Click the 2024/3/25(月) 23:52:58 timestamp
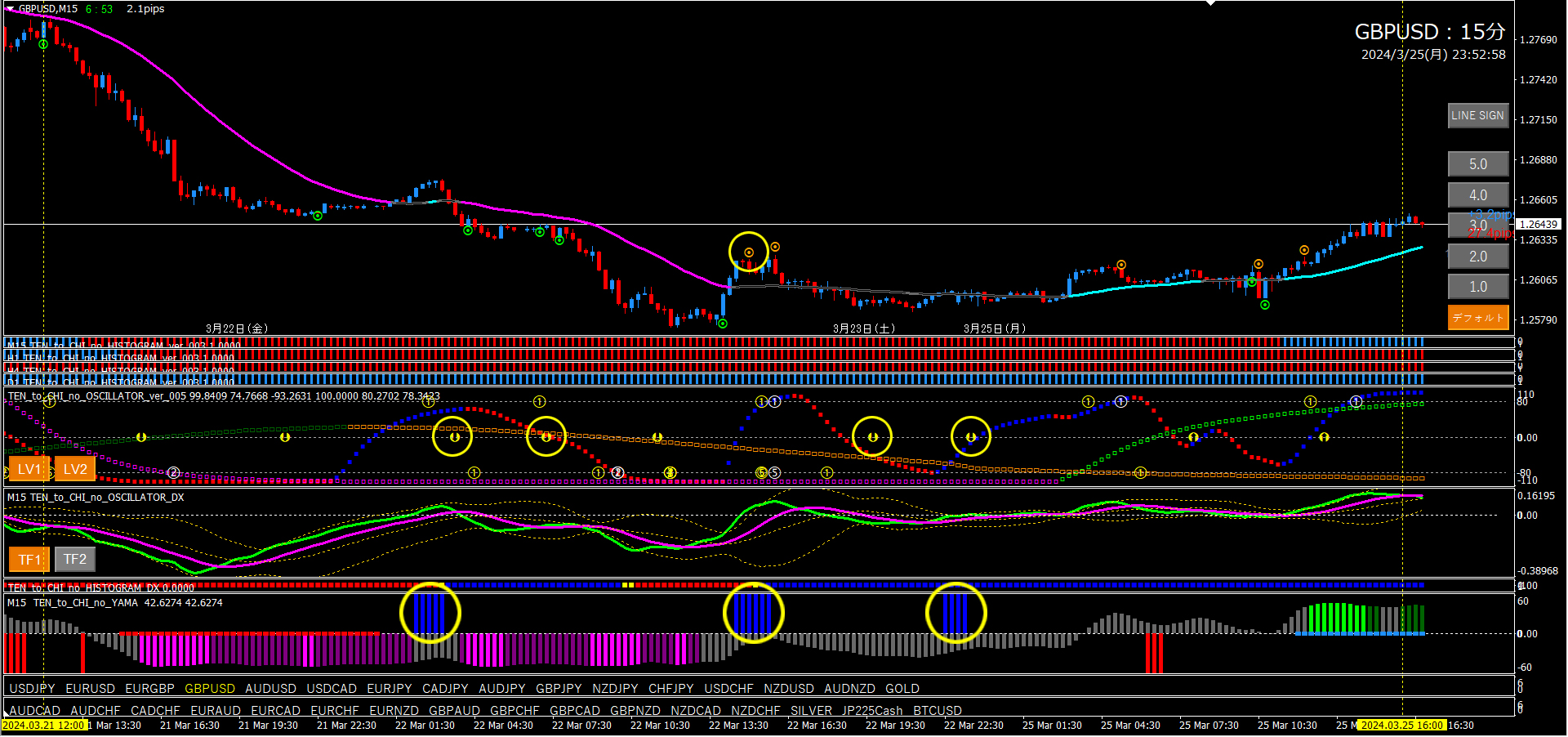1568x737 pixels. [x=1433, y=55]
